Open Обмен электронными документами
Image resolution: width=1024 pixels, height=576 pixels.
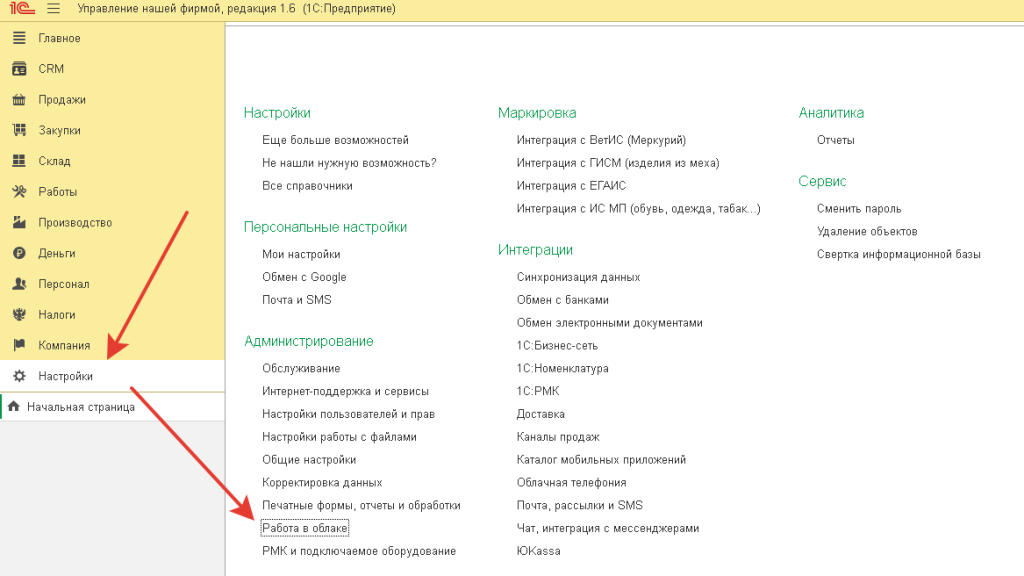coord(609,323)
